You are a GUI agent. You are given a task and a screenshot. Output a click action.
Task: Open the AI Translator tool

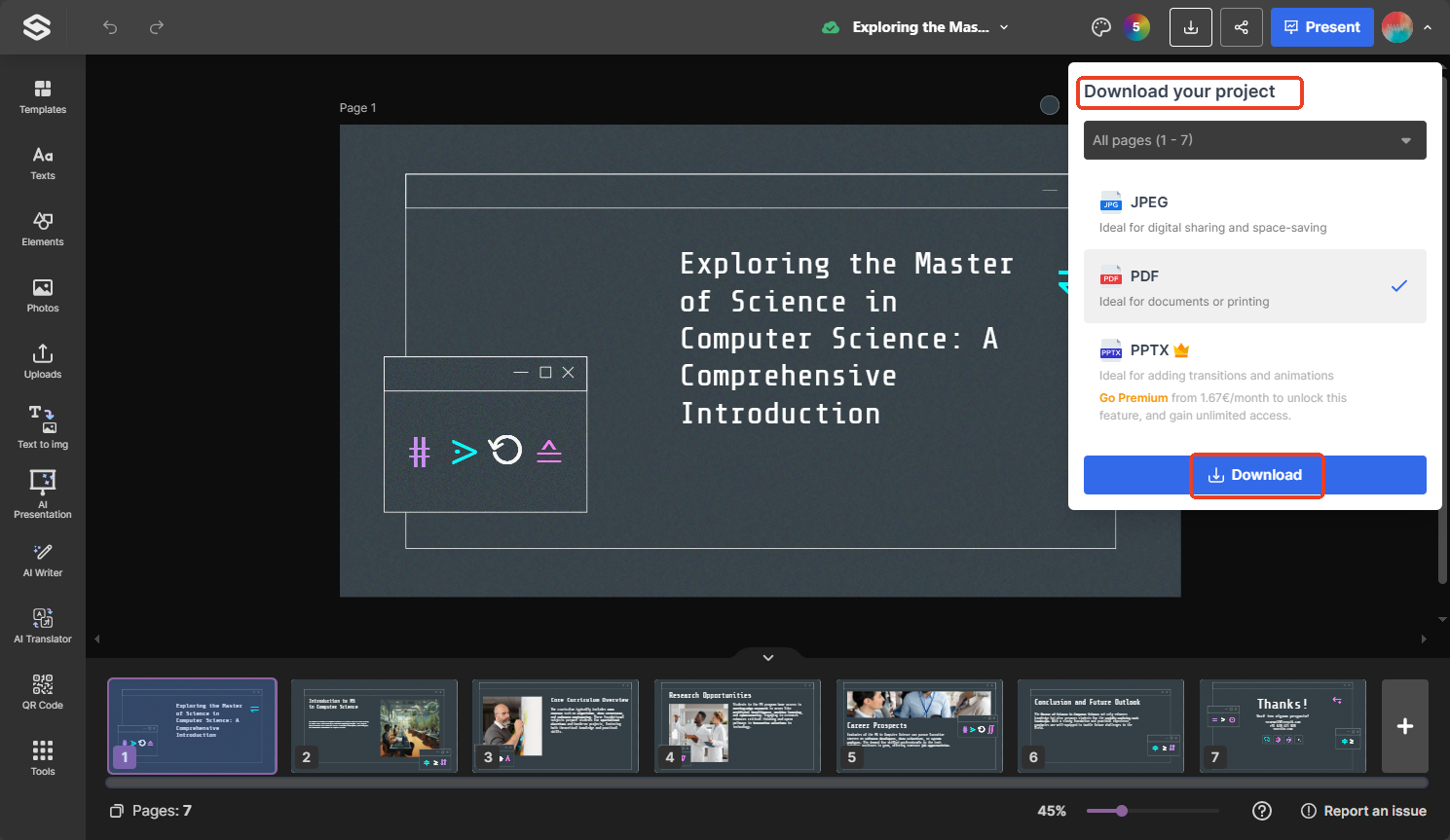pos(43,627)
